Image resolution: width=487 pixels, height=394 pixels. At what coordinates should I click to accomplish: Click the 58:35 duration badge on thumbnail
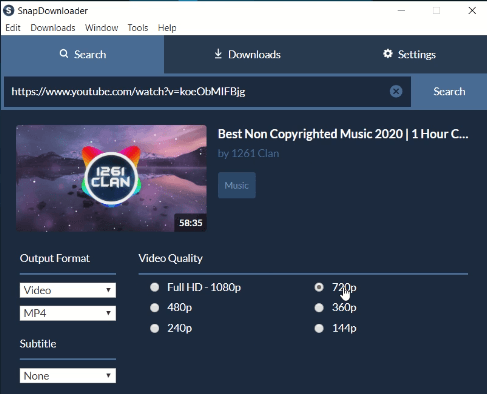191,223
